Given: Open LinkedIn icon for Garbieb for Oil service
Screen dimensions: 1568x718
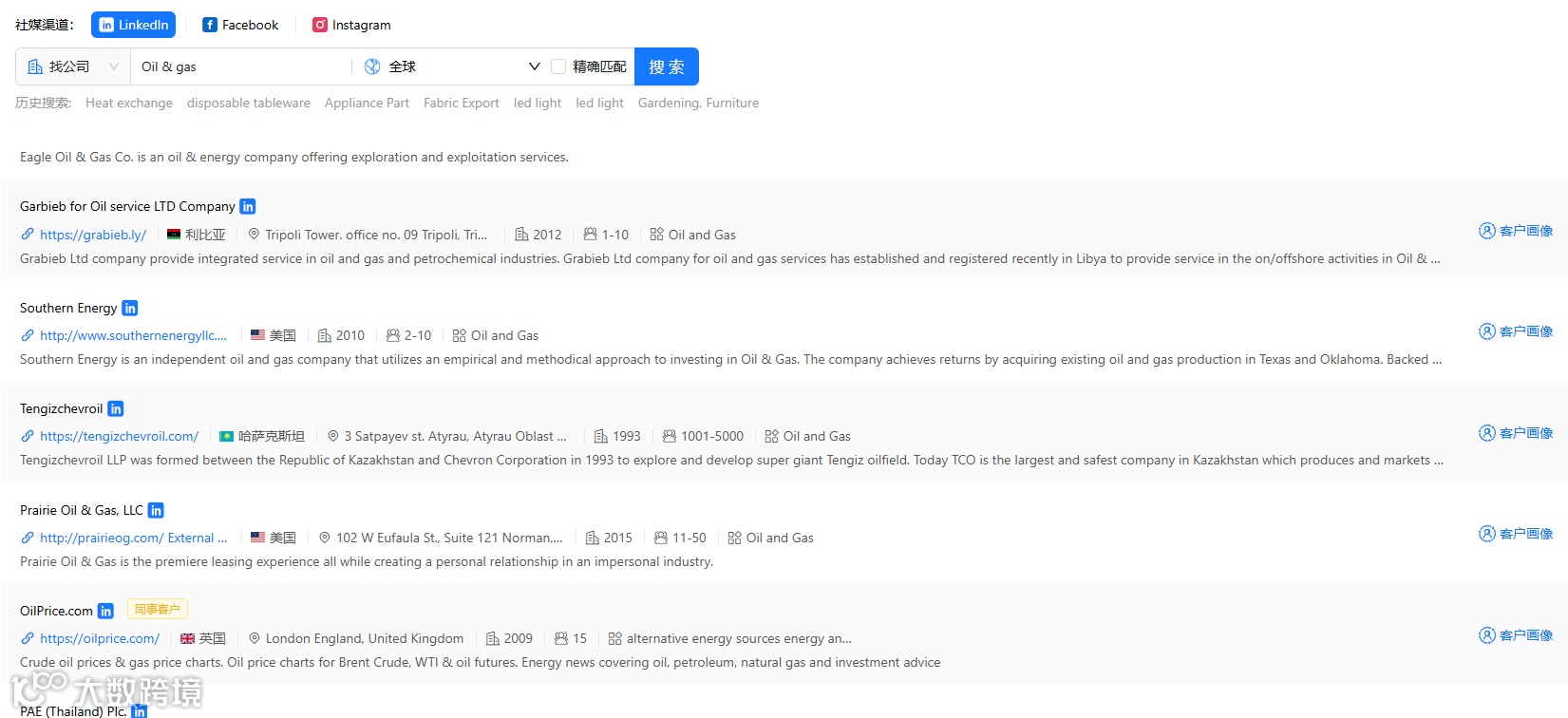Looking at the screenshot, I should click(248, 206).
